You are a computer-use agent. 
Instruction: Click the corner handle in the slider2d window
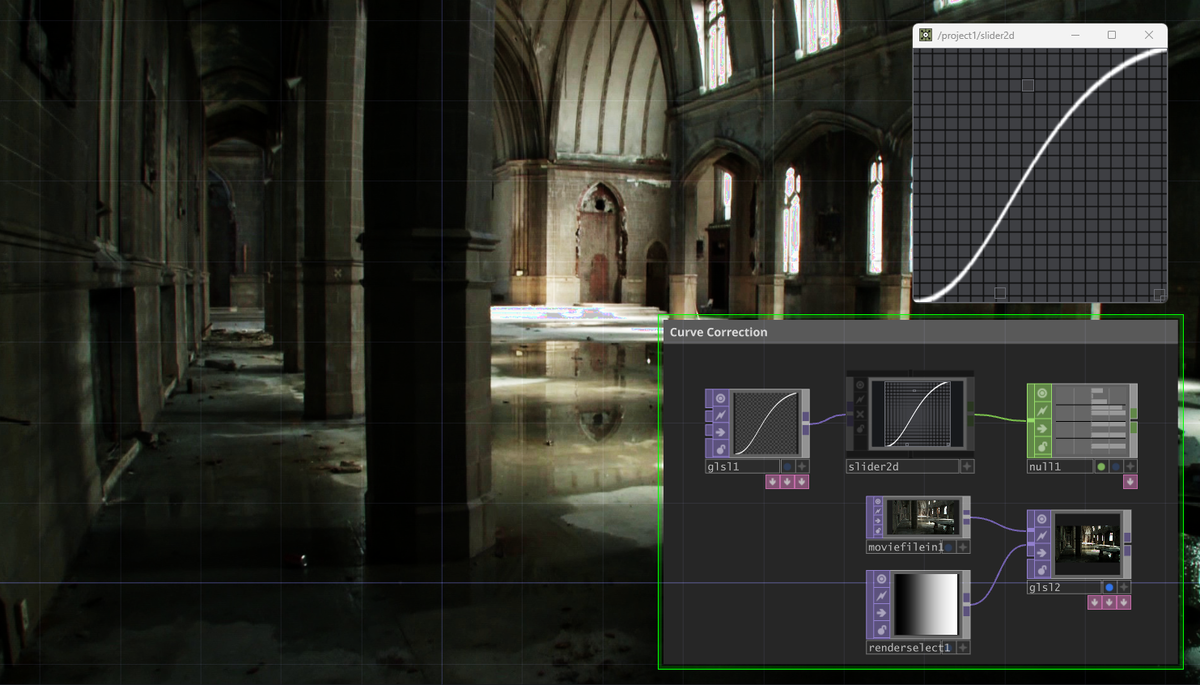point(1159,294)
